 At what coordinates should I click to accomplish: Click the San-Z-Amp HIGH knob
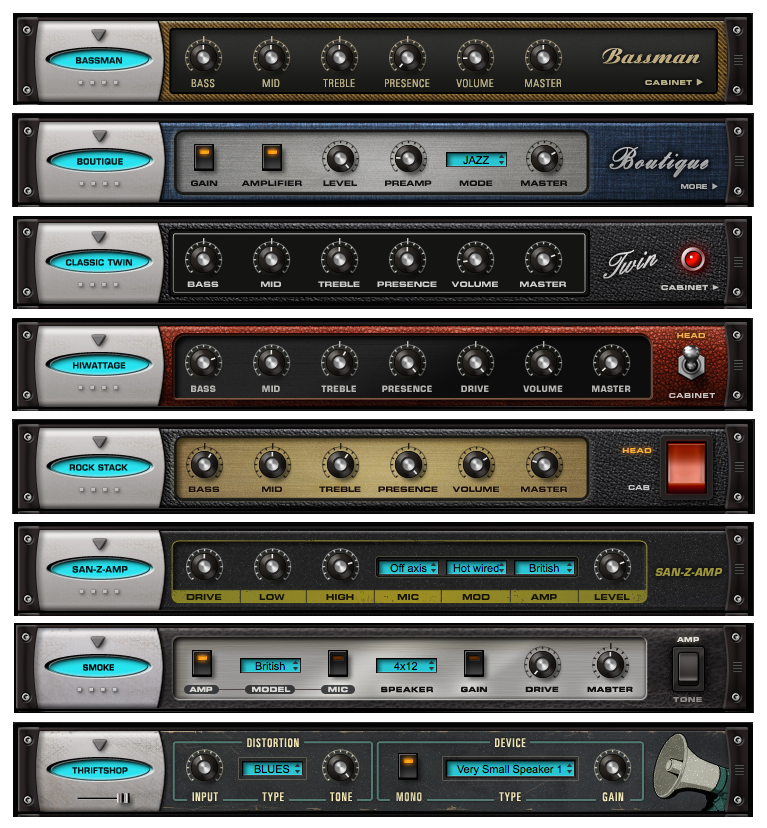[x=340, y=566]
